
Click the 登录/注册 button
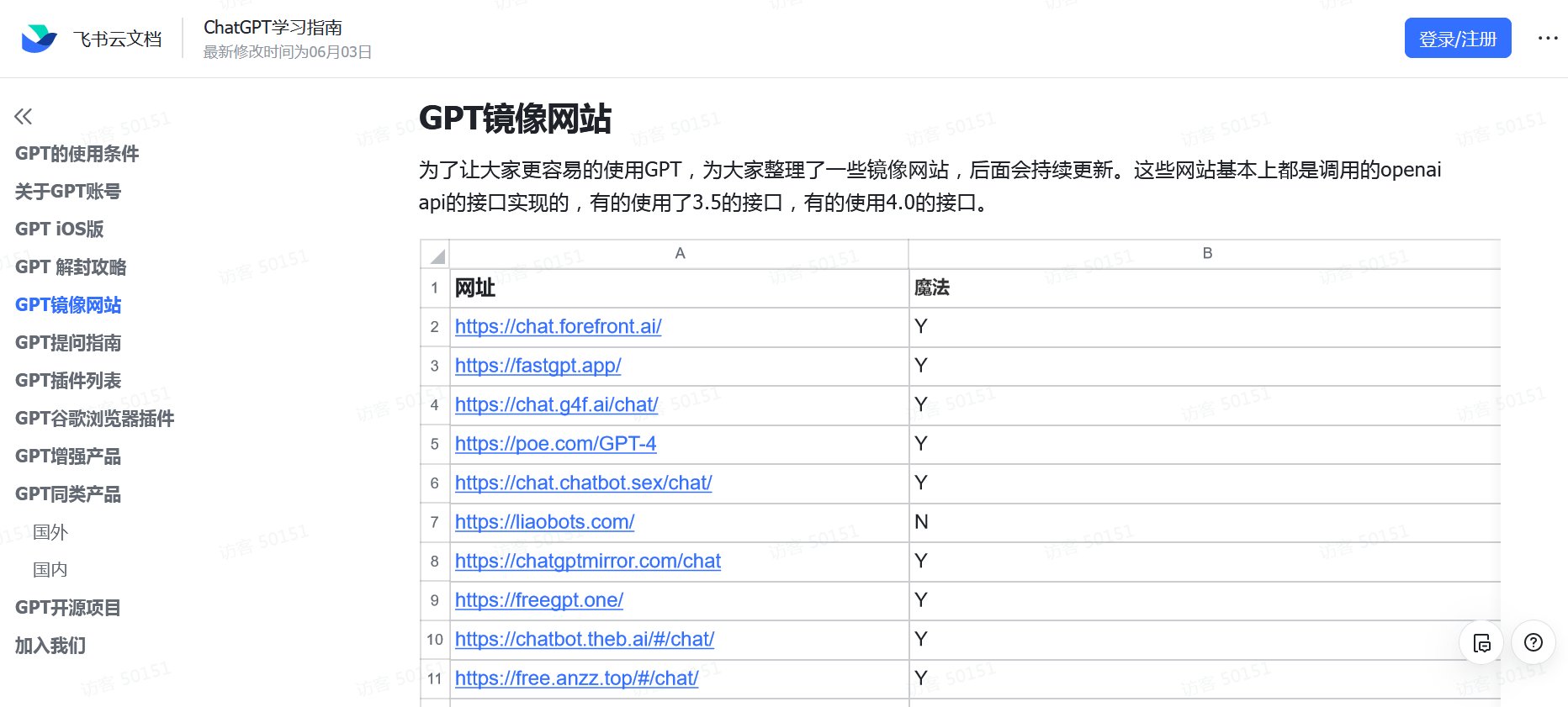pos(1458,38)
